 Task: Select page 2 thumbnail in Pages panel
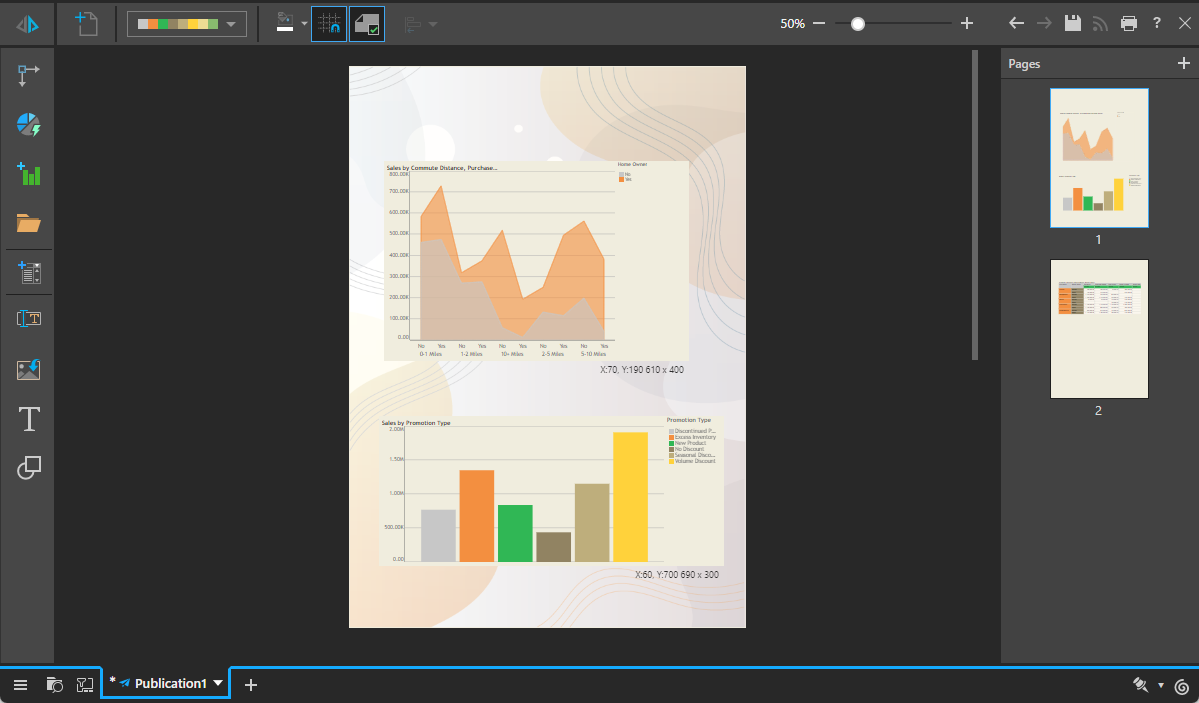(1098, 328)
